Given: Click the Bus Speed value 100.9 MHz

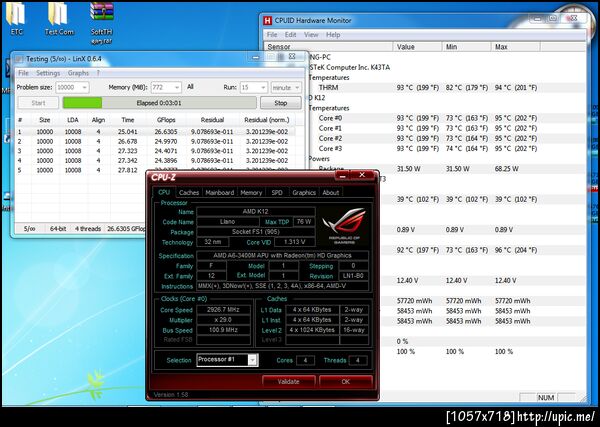Looking at the screenshot, I should tap(223, 330).
